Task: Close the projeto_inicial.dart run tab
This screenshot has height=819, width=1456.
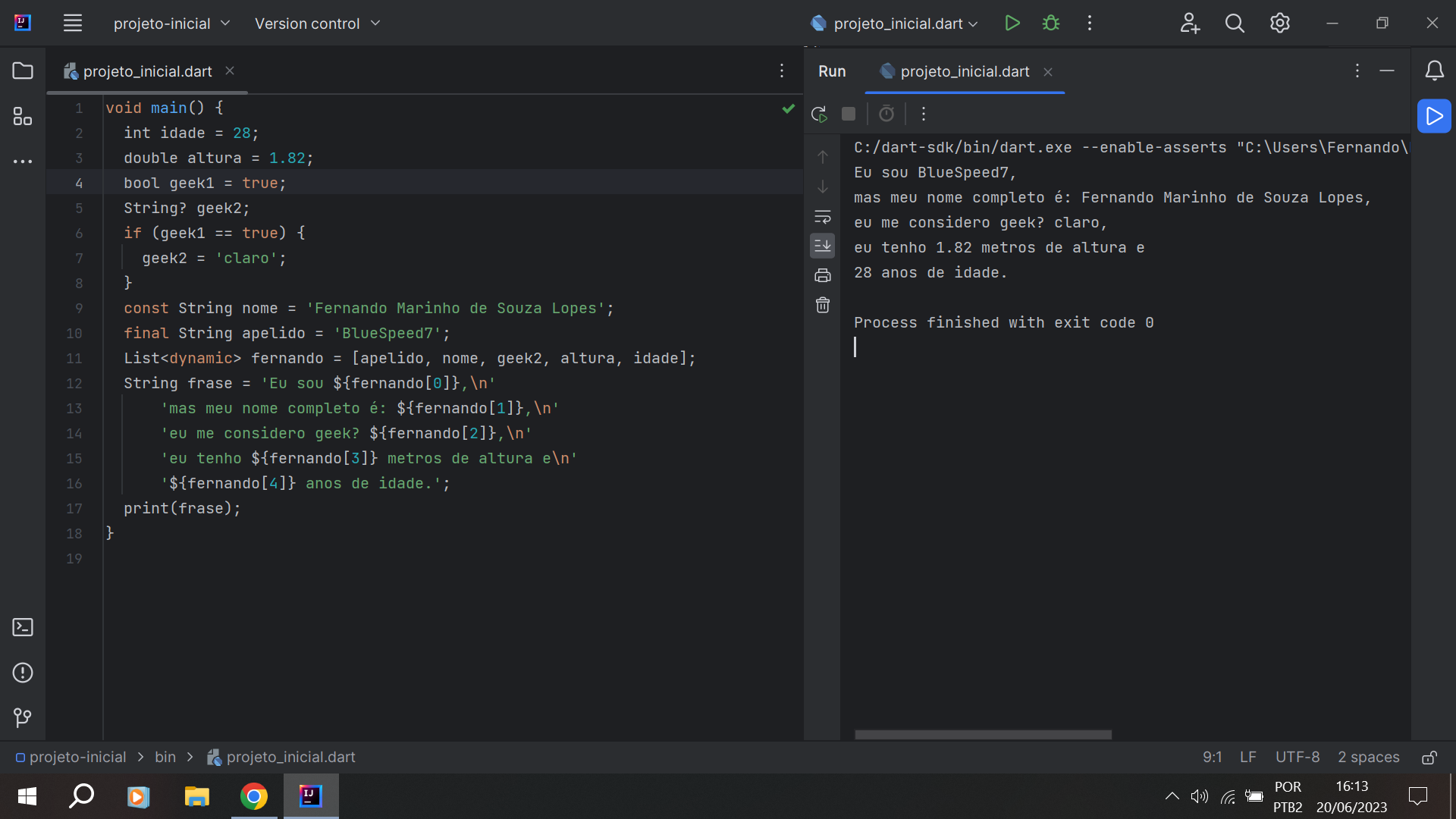Action: point(1048,72)
